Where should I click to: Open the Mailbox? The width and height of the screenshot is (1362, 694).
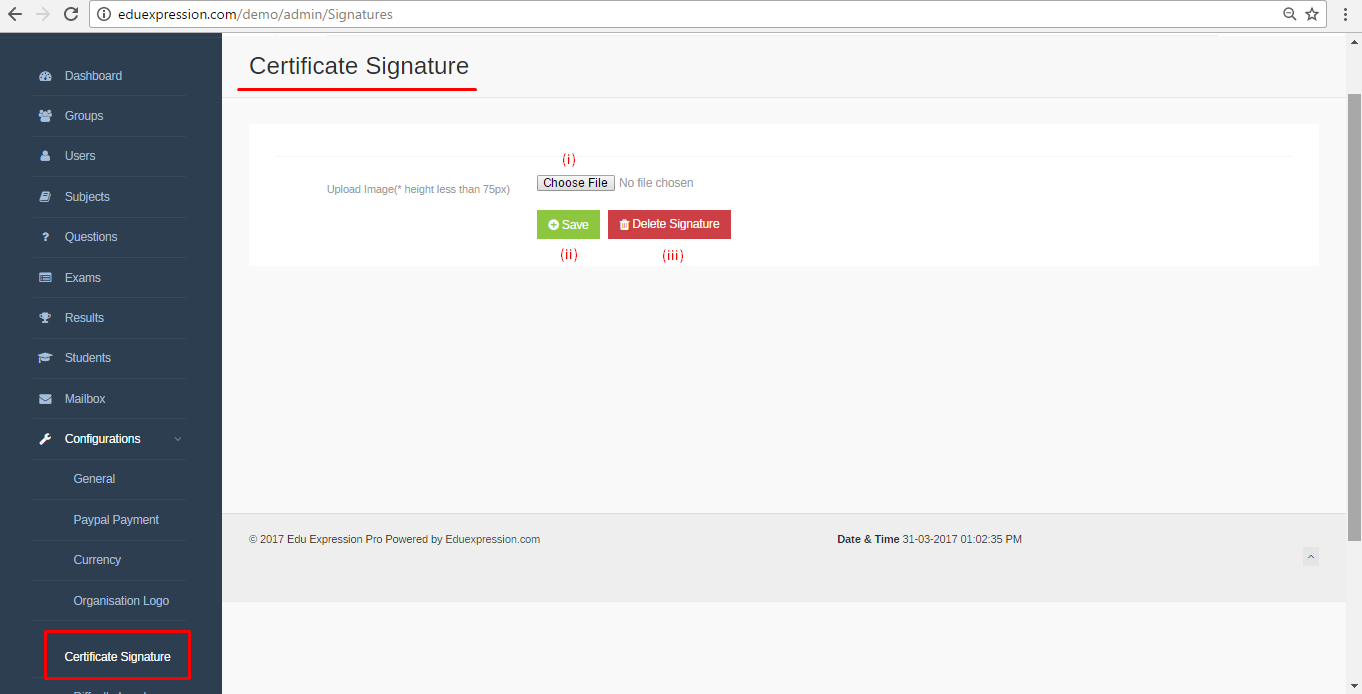point(85,399)
